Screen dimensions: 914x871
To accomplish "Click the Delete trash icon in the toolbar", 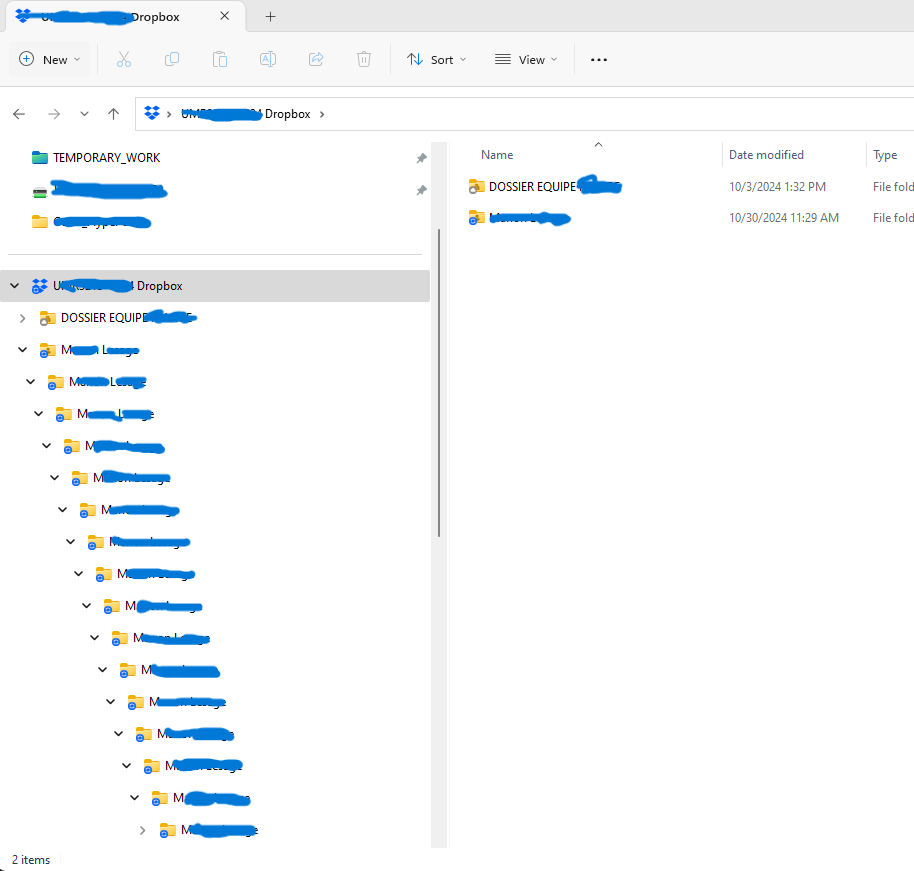I will pos(363,59).
